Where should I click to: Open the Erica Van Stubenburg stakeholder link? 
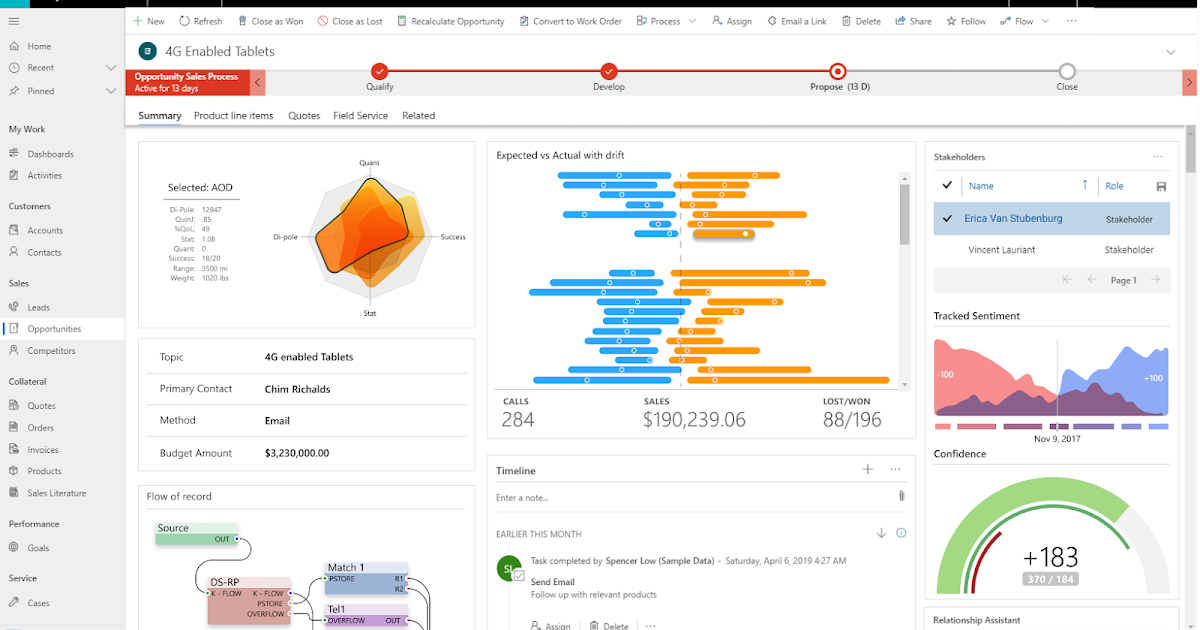pos(1014,218)
